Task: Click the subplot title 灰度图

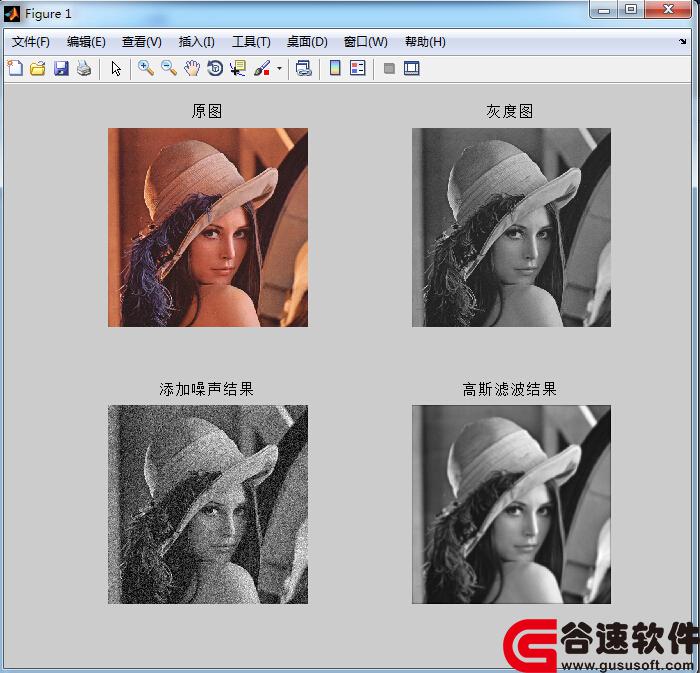Action: 509,111
